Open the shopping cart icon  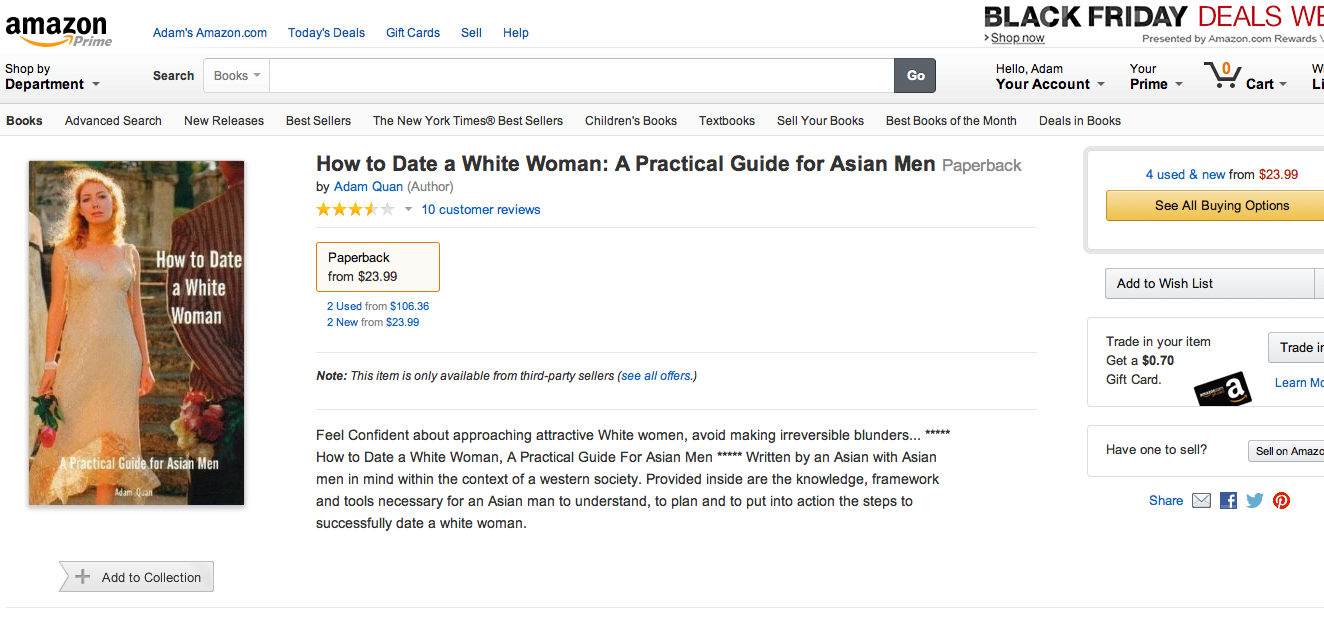[1222, 75]
